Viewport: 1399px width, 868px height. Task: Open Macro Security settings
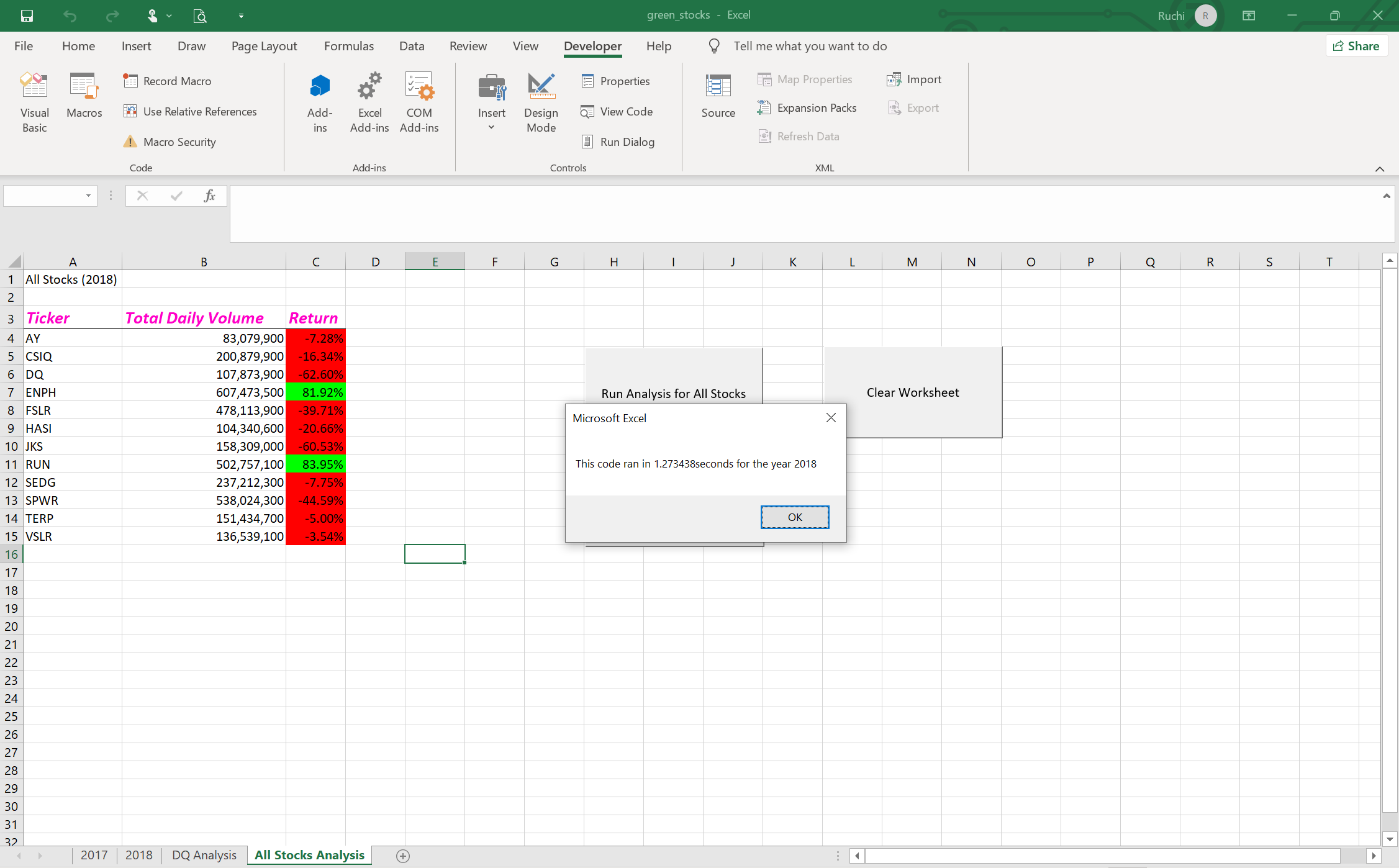coord(170,142)
